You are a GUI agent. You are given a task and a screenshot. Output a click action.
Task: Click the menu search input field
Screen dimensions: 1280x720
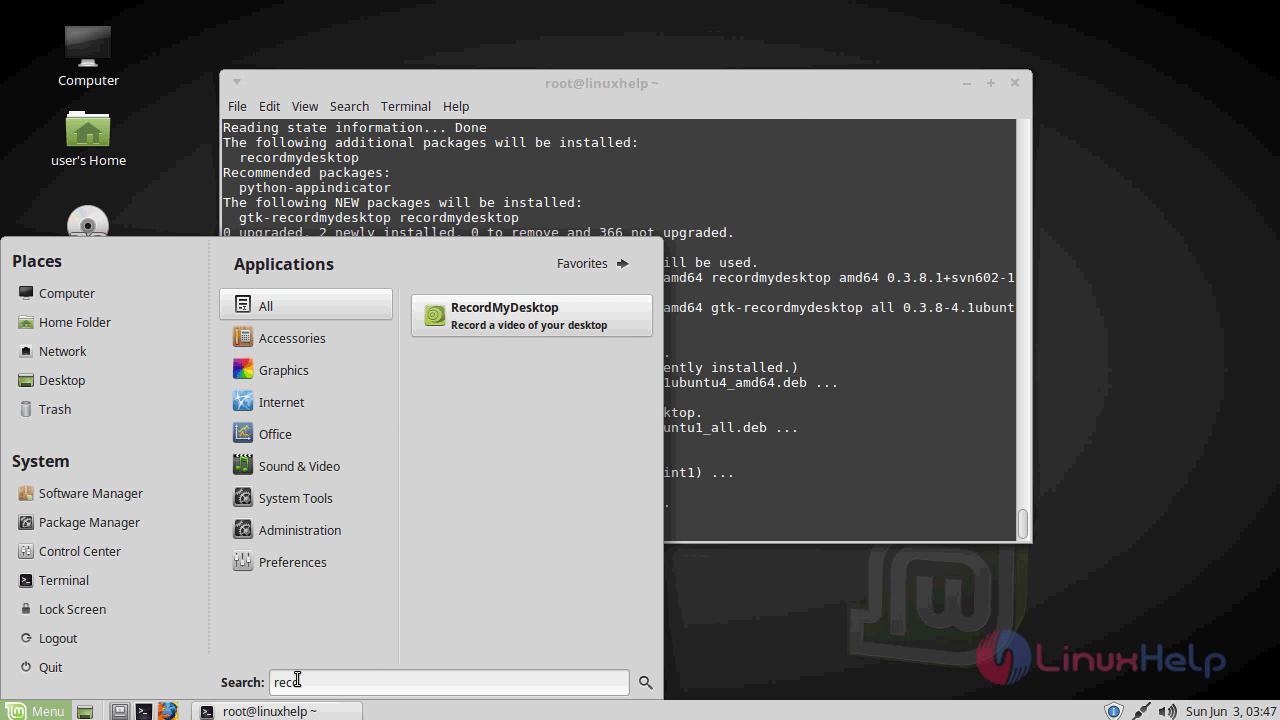click(449, 682)
